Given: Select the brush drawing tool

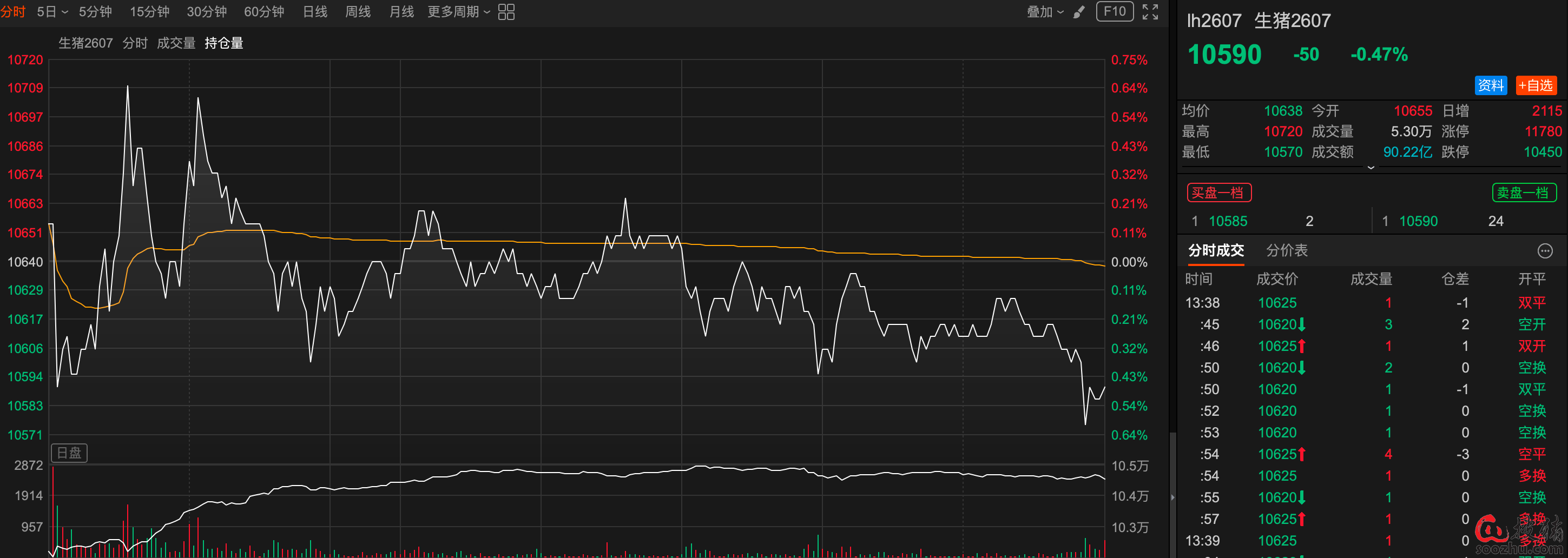Looking at the screenshot, I should pyautogui.click(x=1079, y=12).
